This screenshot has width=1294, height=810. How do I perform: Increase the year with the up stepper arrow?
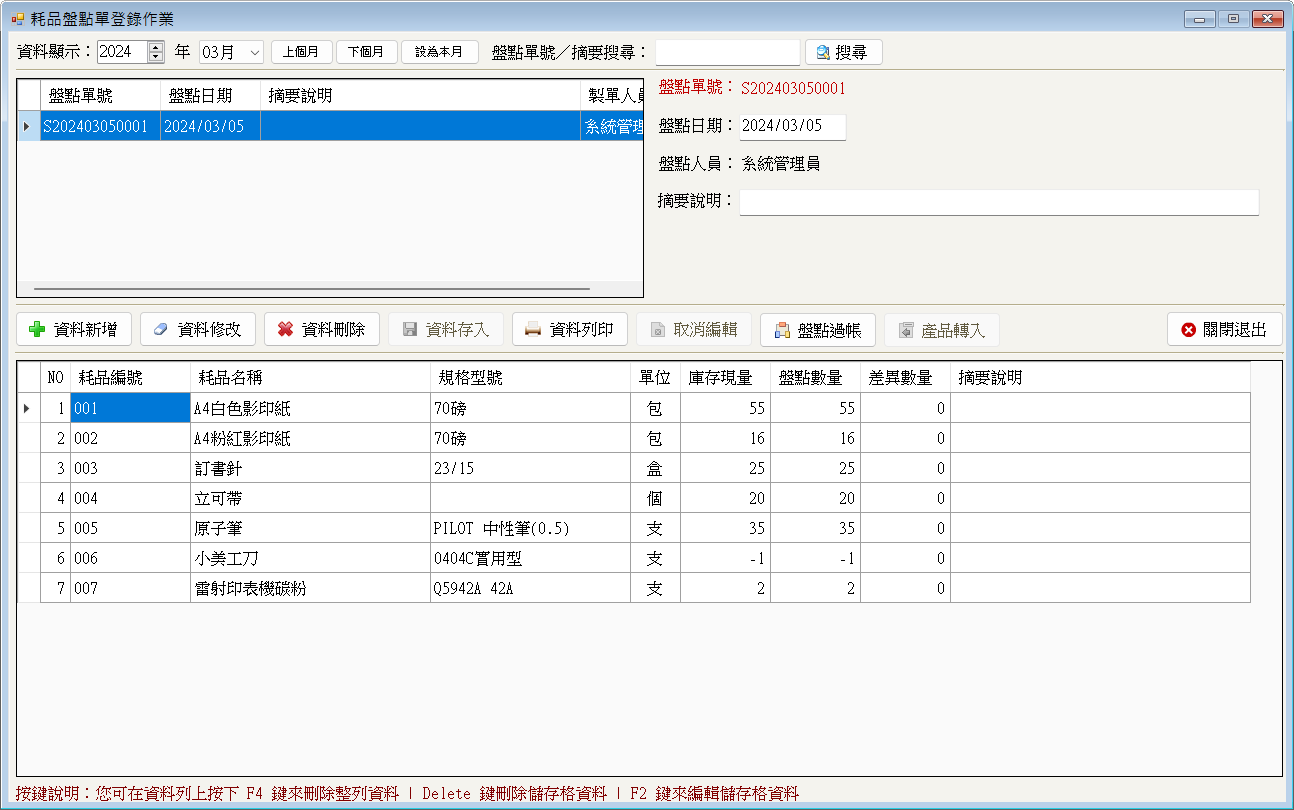click(x=155, y=47)
